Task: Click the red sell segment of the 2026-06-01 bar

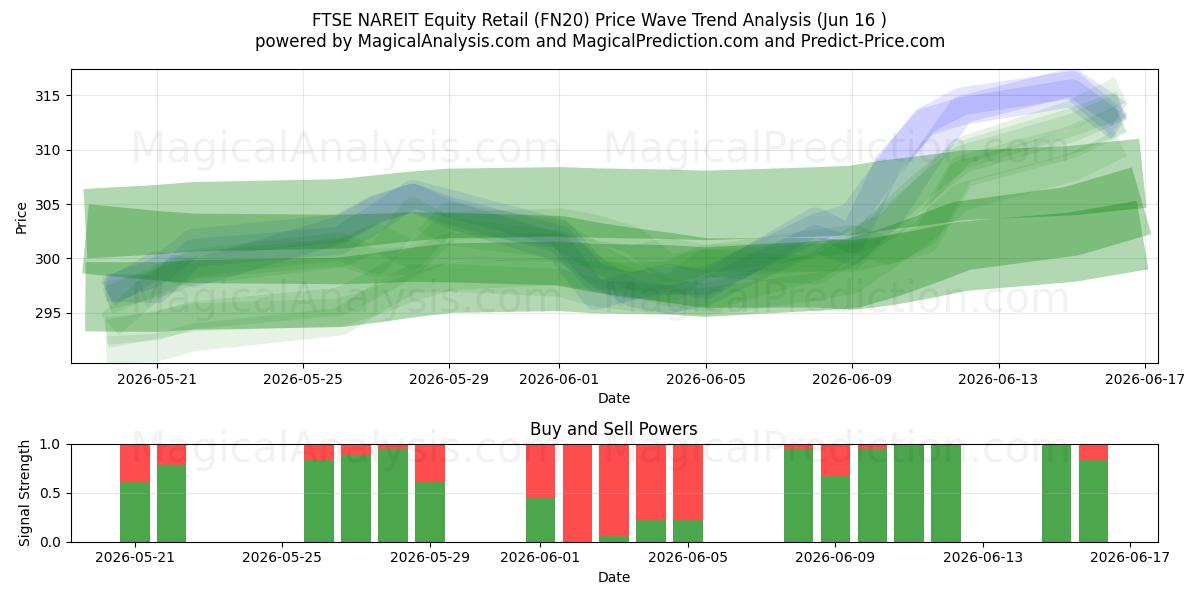Action: tap(540, 471)
